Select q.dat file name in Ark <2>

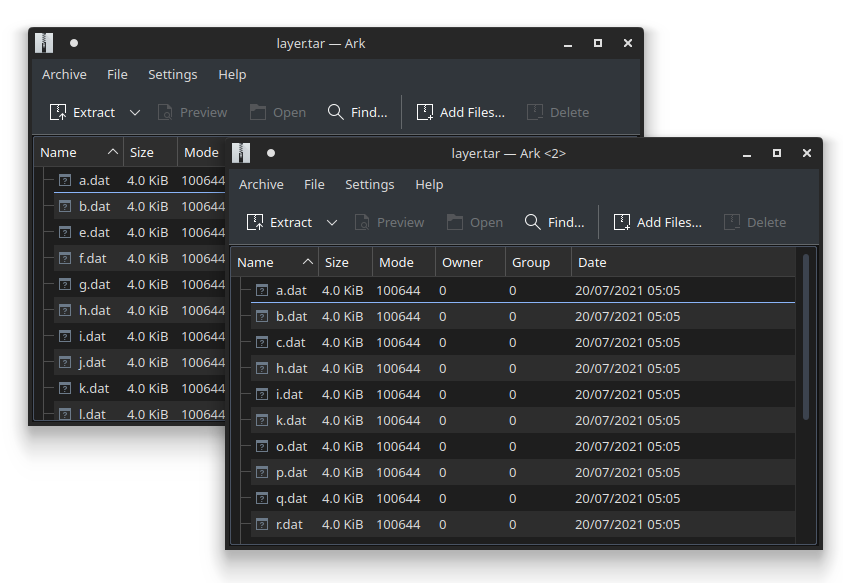[291, 499]
